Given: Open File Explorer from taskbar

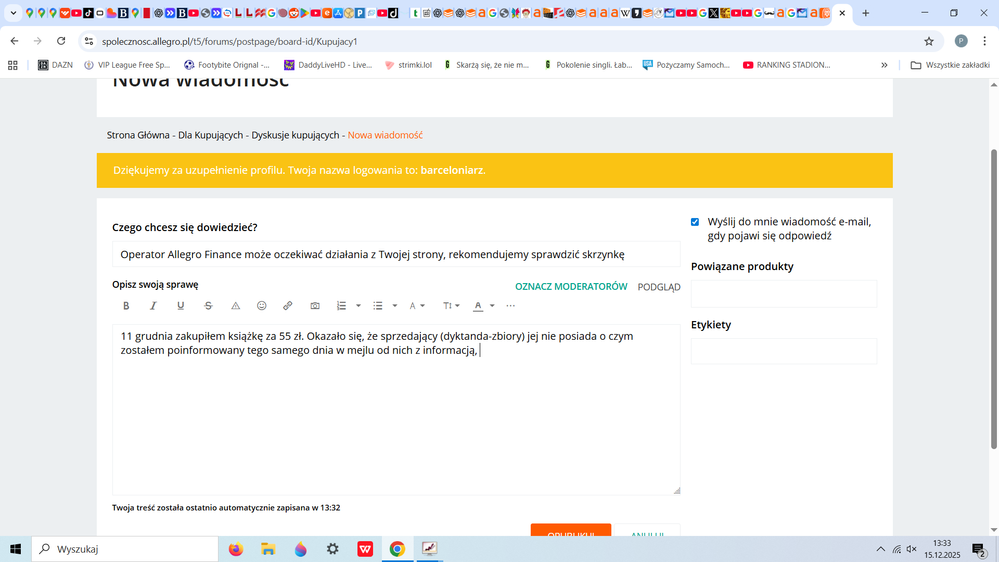Looking at the screenshot, I should pyautogui.click(x=268, y=549).
